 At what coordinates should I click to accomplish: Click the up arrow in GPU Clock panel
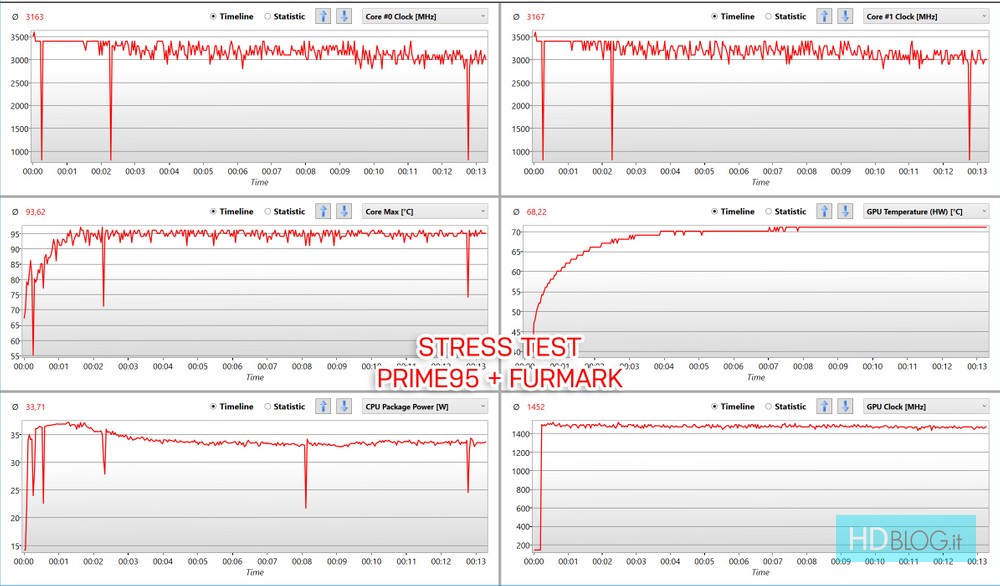coord(825,407)
